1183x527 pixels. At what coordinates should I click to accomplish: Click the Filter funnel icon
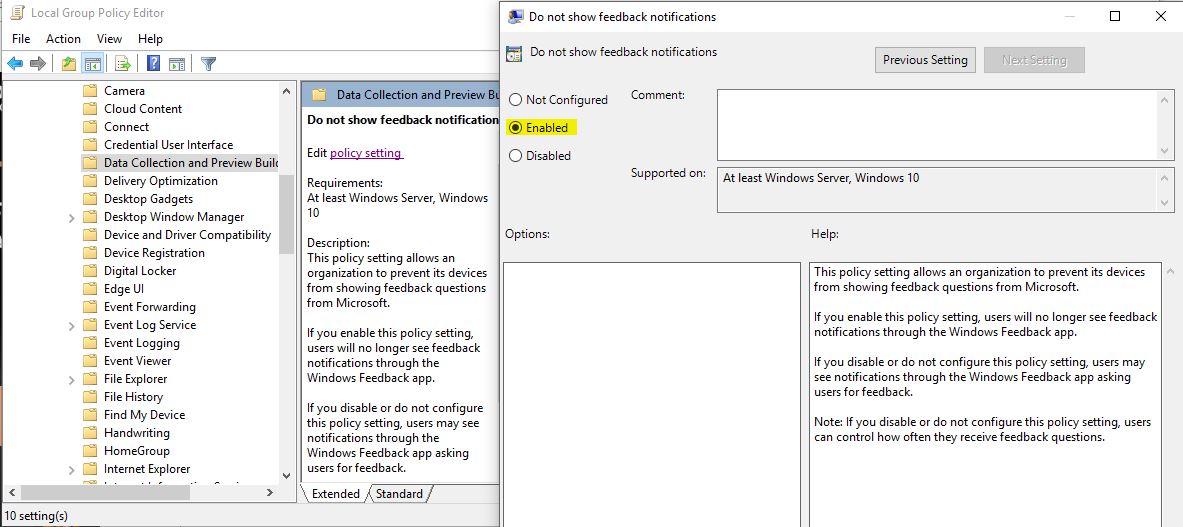pos(209,63)
